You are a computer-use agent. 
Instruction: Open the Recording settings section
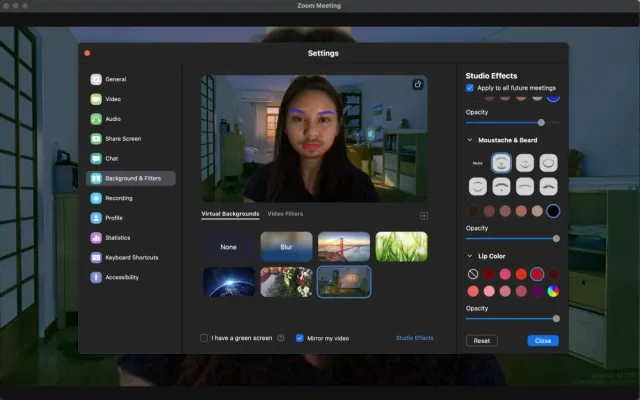(x=118, y=198)
